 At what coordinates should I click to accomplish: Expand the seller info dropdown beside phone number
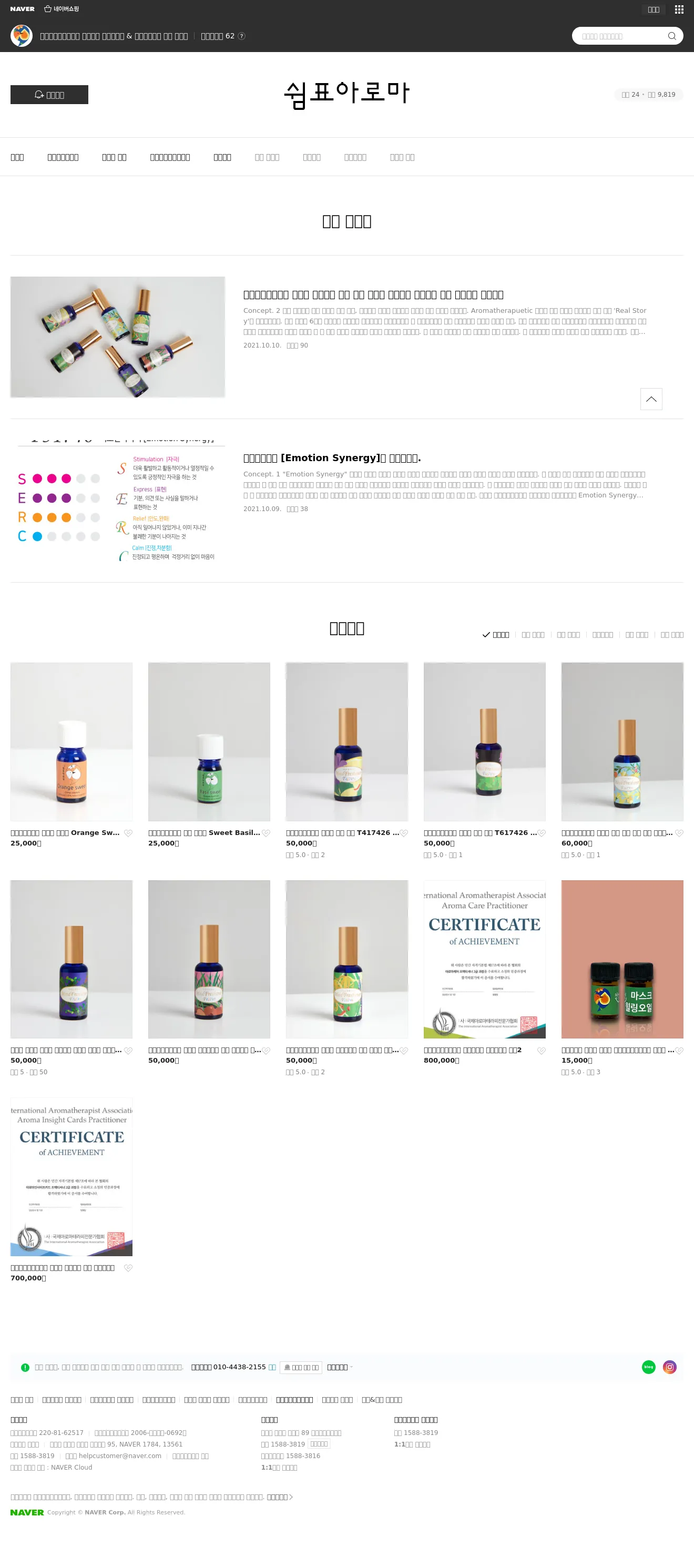click(340, 1367)
